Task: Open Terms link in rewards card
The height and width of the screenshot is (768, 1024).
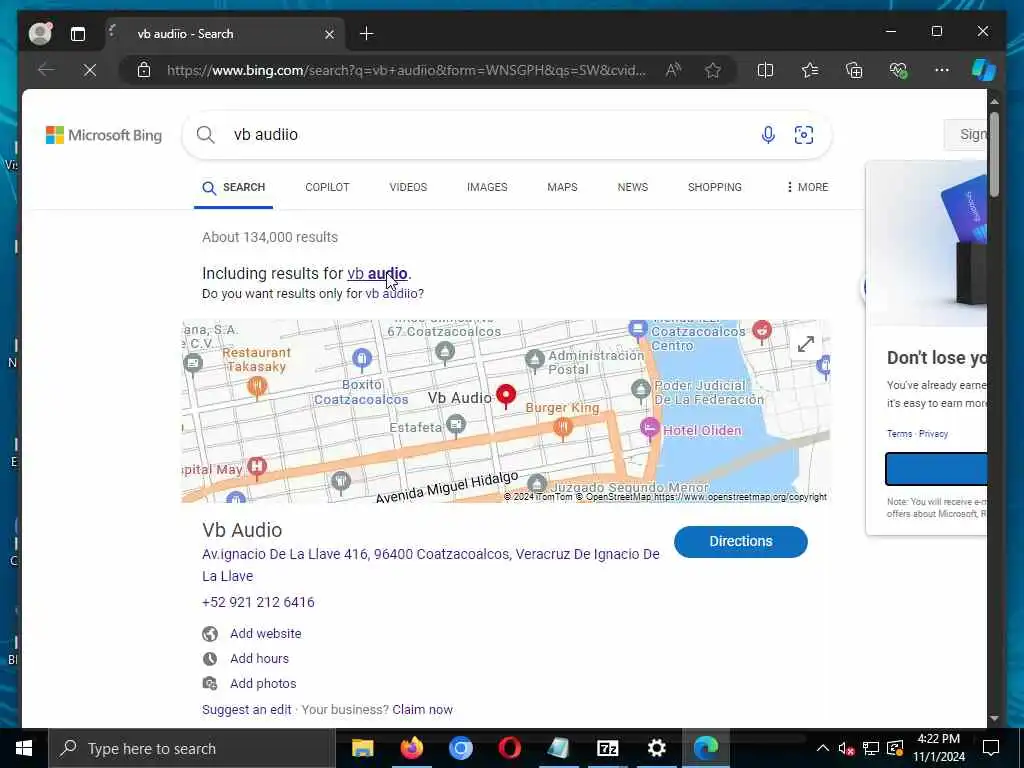Action: (899, 434)
